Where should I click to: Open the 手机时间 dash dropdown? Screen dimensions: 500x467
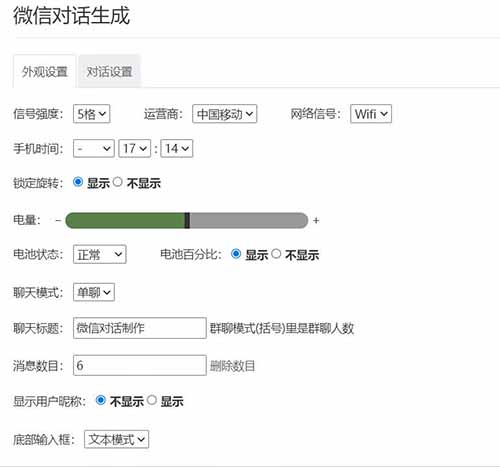point(94,148)
